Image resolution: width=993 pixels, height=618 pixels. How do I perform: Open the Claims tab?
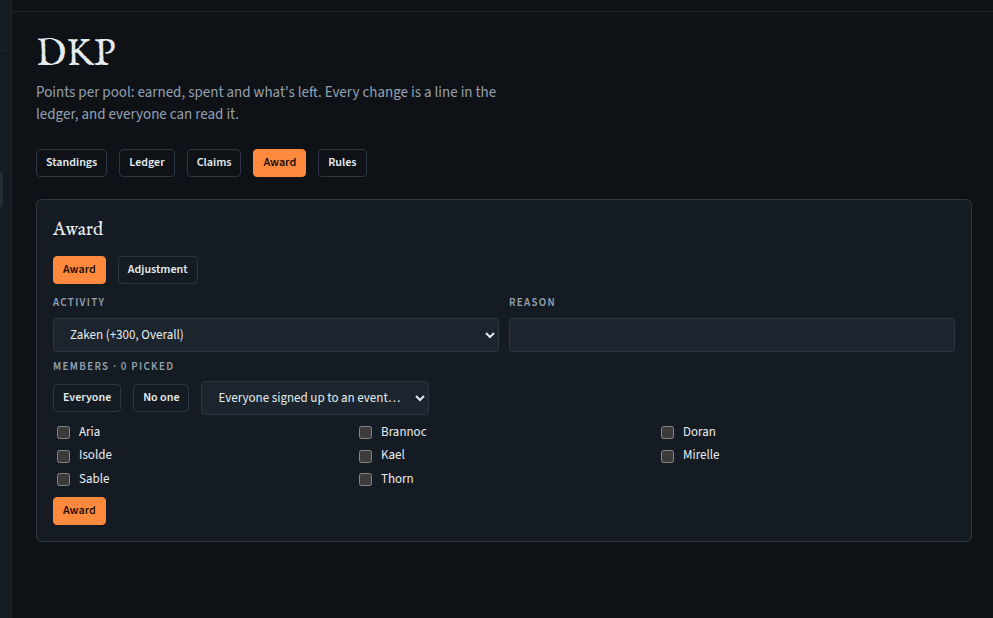click(x=214, y=163)
